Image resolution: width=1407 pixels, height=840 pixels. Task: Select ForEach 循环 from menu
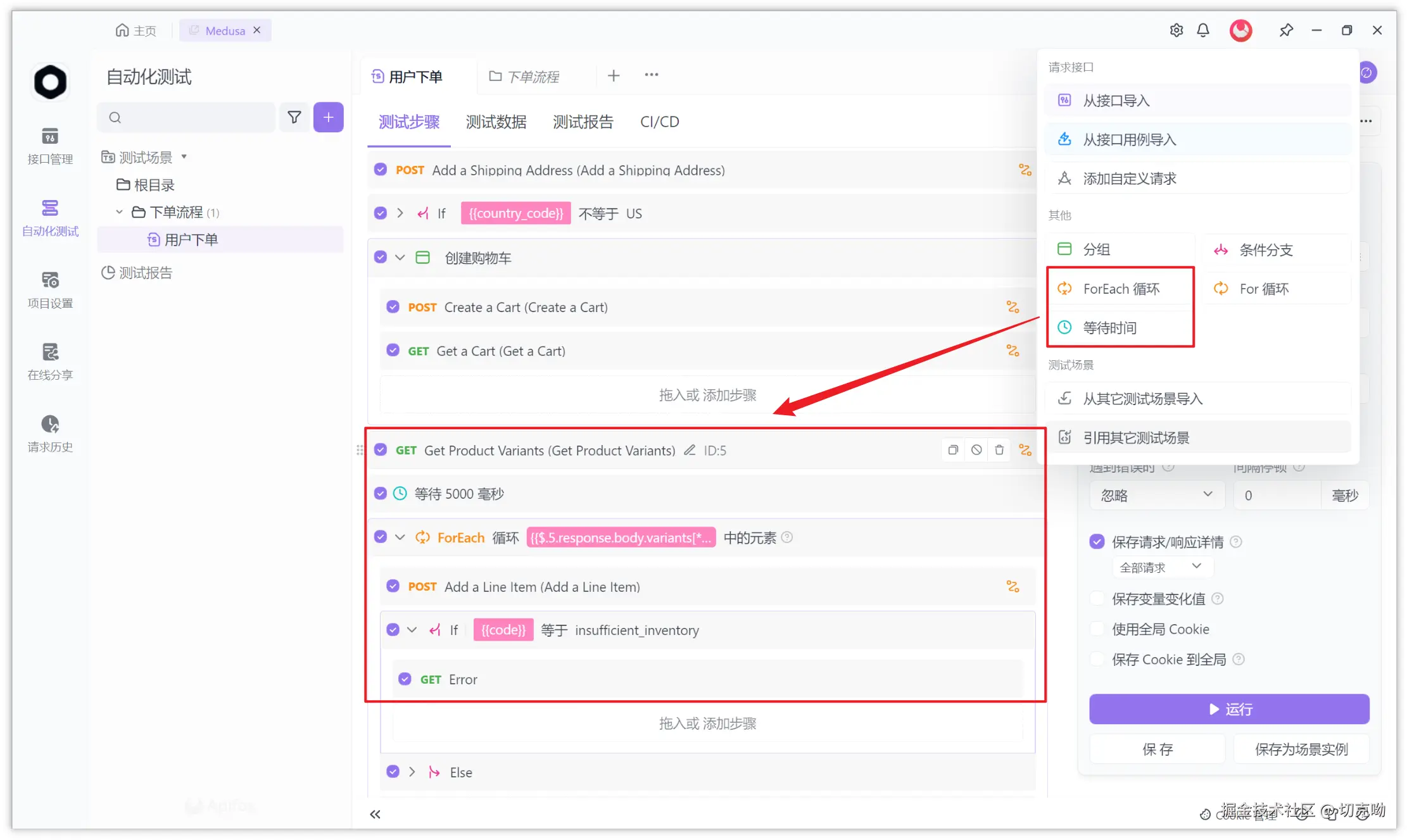click(x=1120, y=289)
